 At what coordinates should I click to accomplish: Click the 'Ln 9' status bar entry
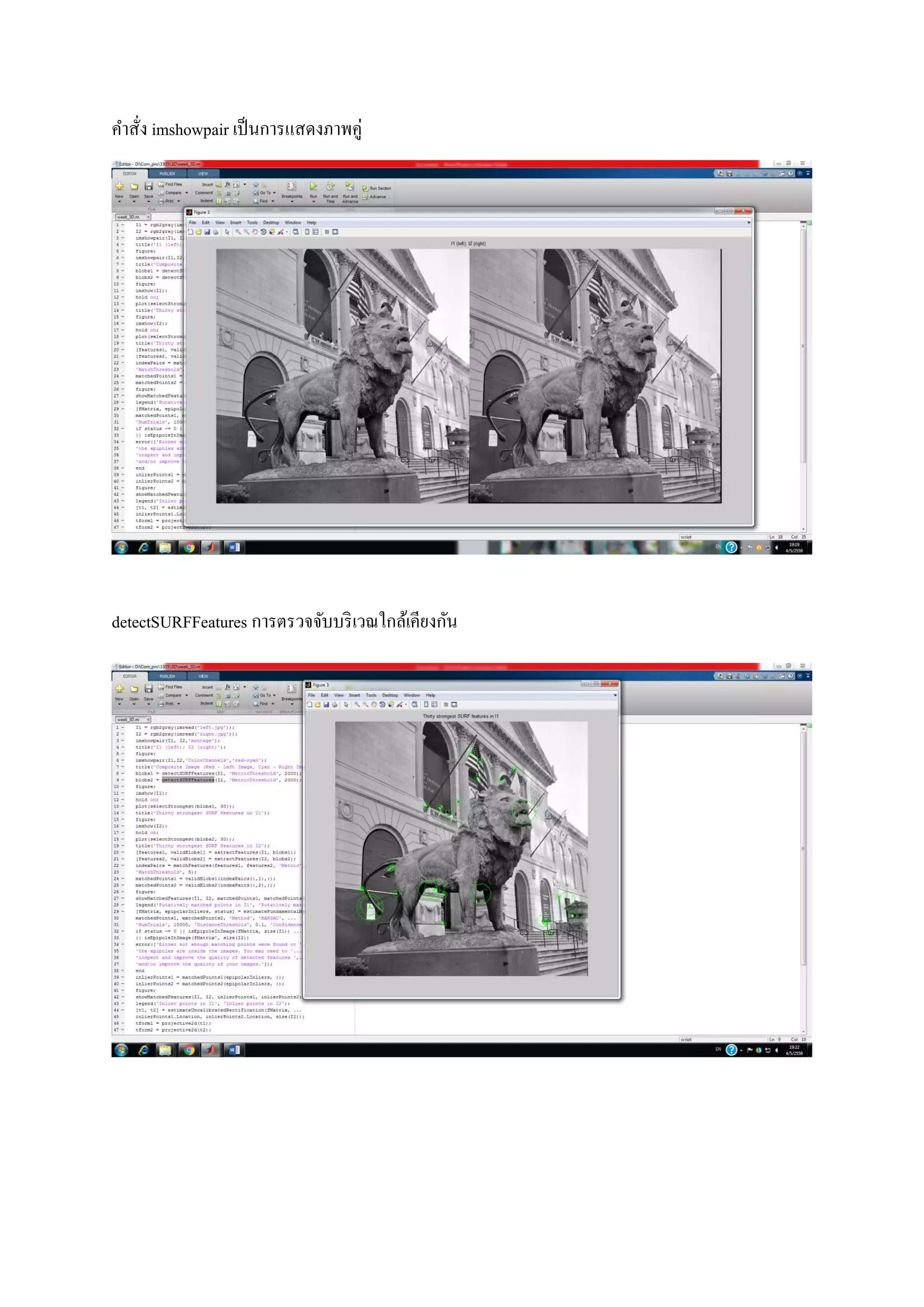click(775, 1039)
